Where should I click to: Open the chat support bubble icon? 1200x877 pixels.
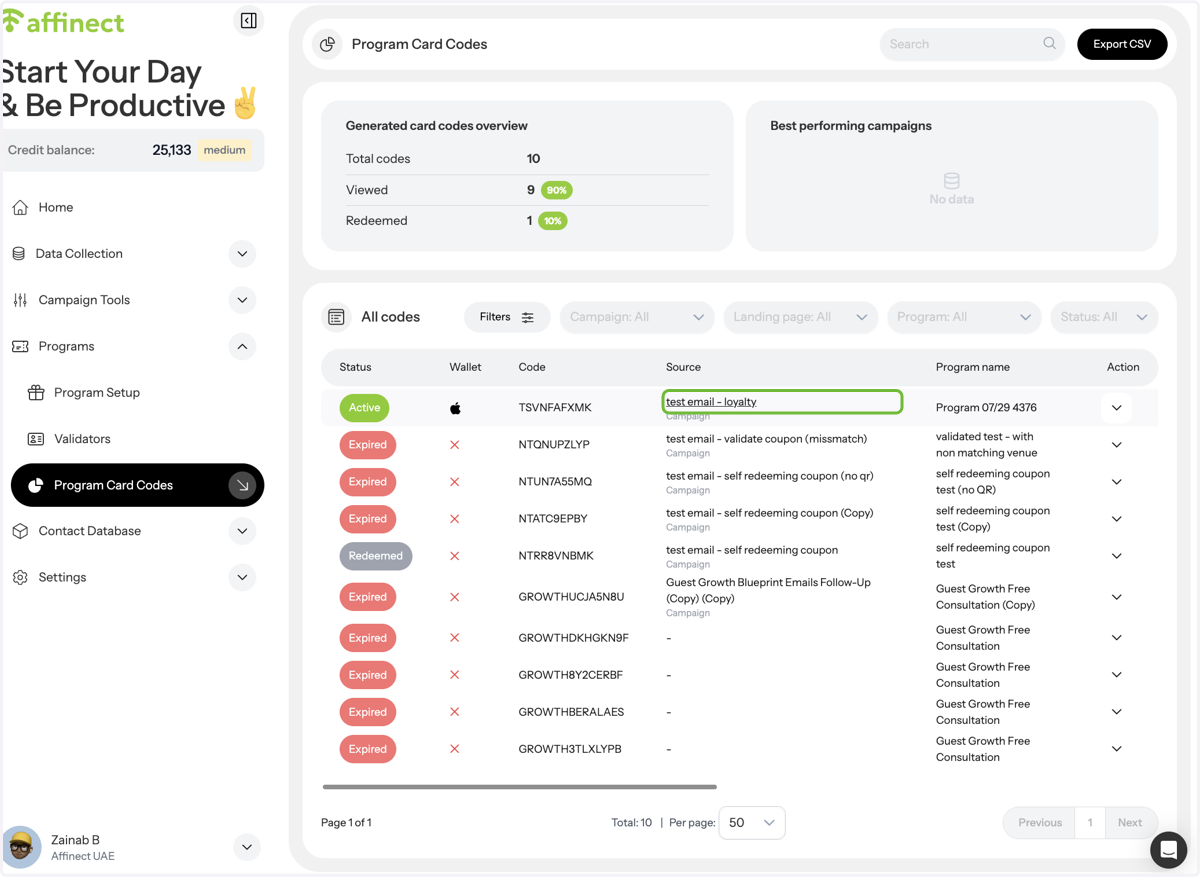pos(1168,849)
